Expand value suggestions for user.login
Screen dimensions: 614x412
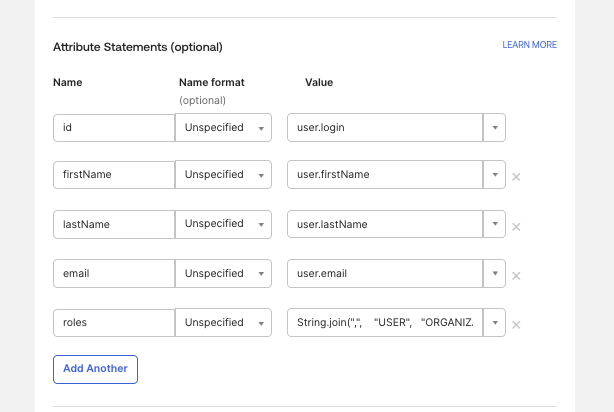coord(495,128)
